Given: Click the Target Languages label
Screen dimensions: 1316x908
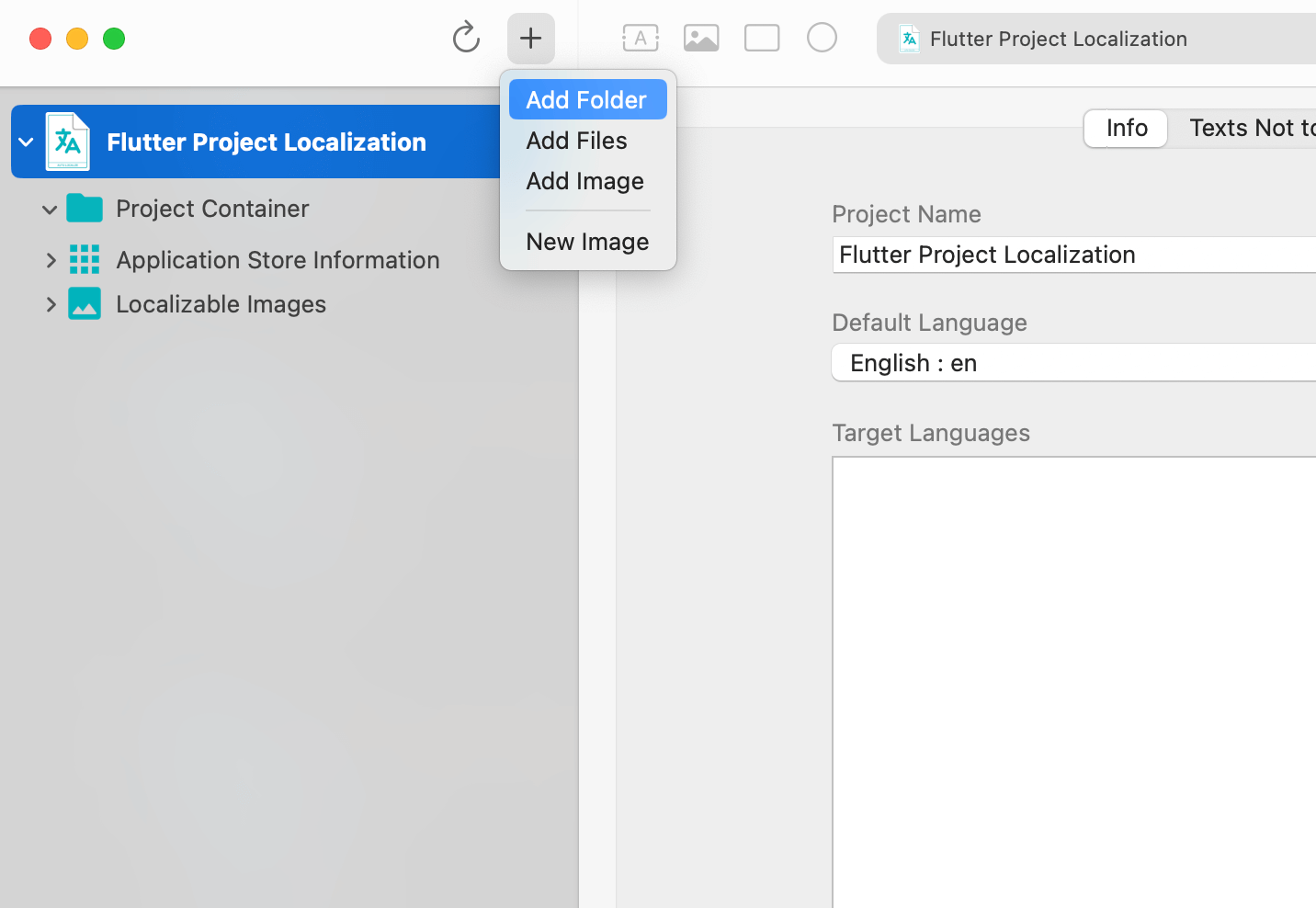Looking at the screenshot, I should (x=931, y=433).
